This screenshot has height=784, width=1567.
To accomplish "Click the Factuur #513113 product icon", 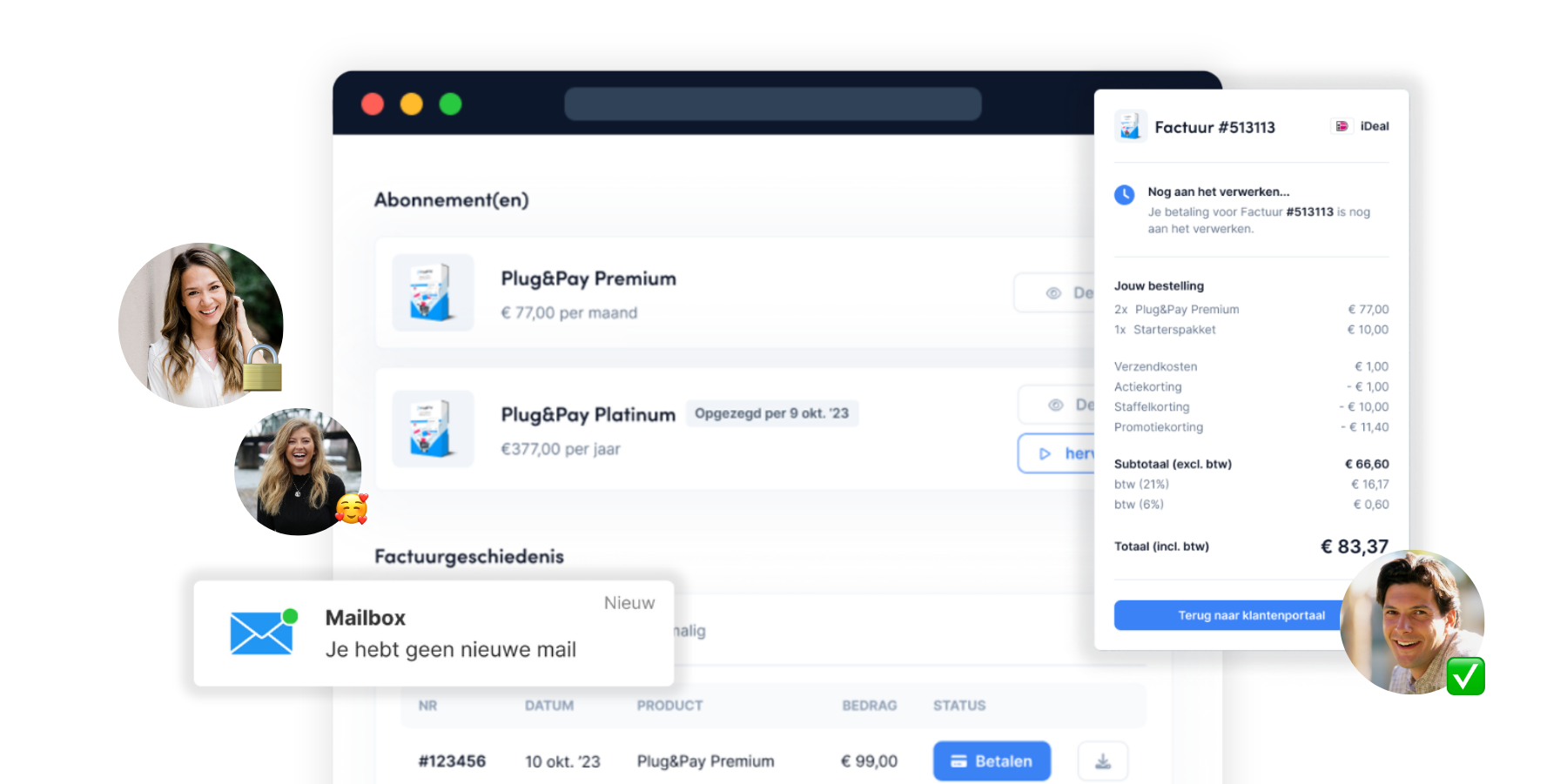I will point(1130,126).
